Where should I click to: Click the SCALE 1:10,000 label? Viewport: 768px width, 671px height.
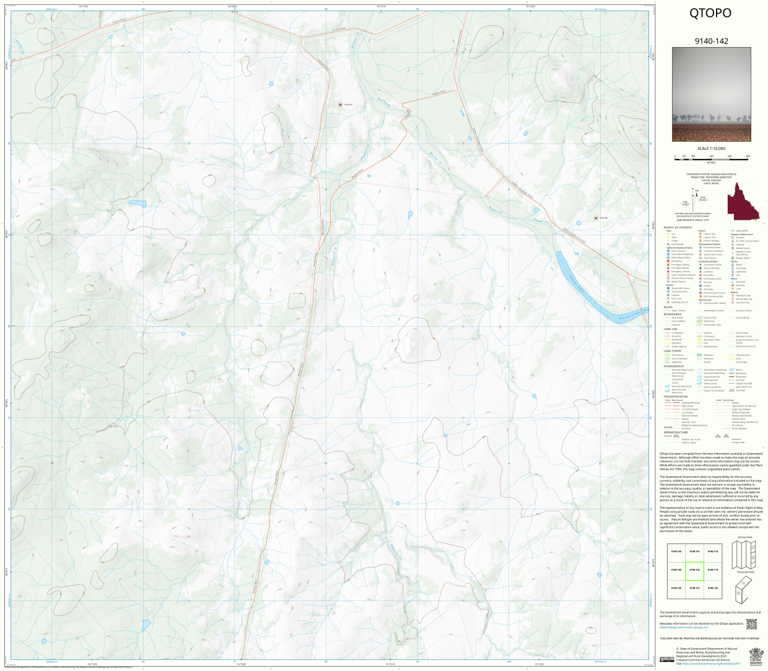(711, 148)
